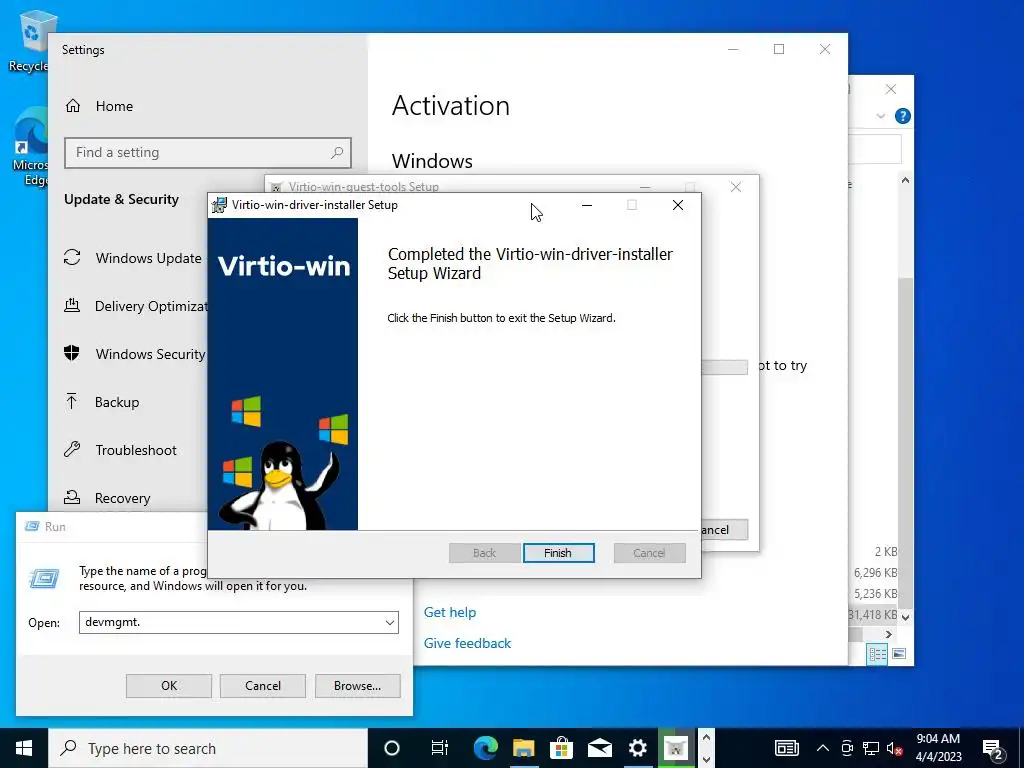Viewport: 1024px width, 768px height.
Task: Switch File Explorer to large icons view
Action: (x=899, y=654)
